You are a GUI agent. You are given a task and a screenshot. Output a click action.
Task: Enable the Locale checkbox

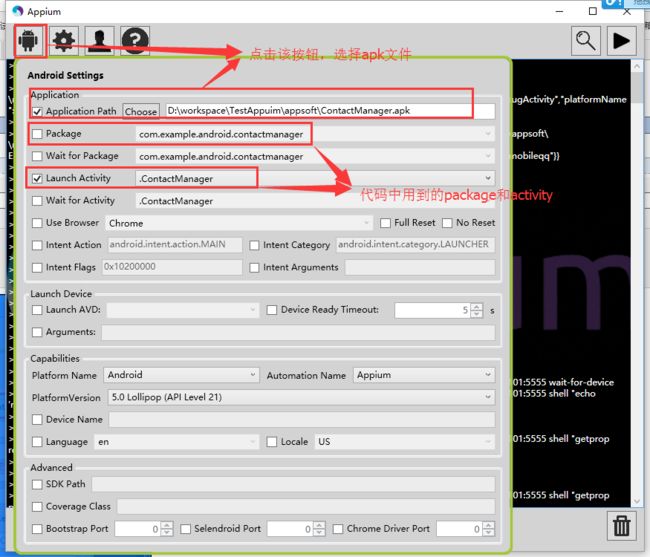272,442
